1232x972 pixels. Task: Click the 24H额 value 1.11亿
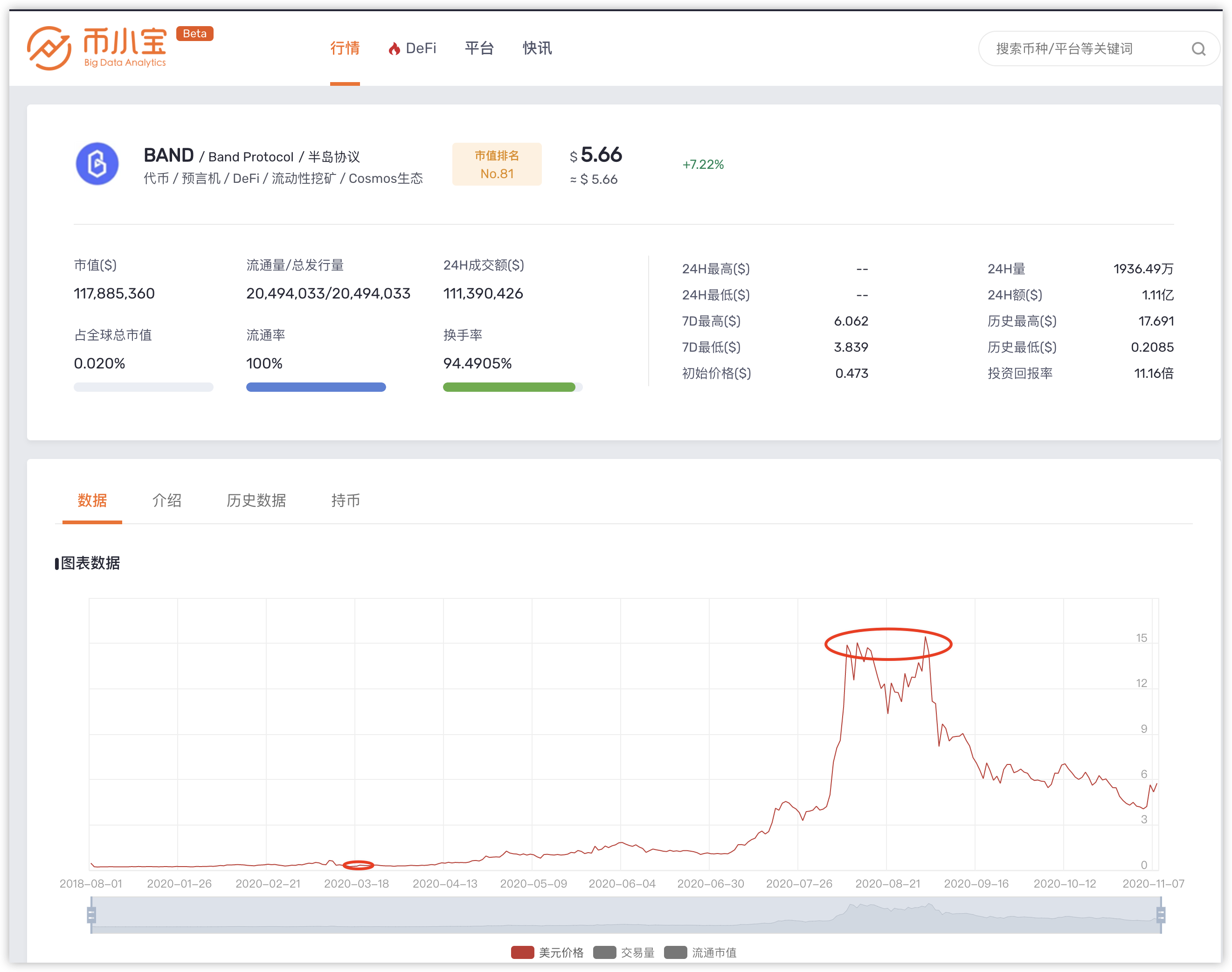1158,295
